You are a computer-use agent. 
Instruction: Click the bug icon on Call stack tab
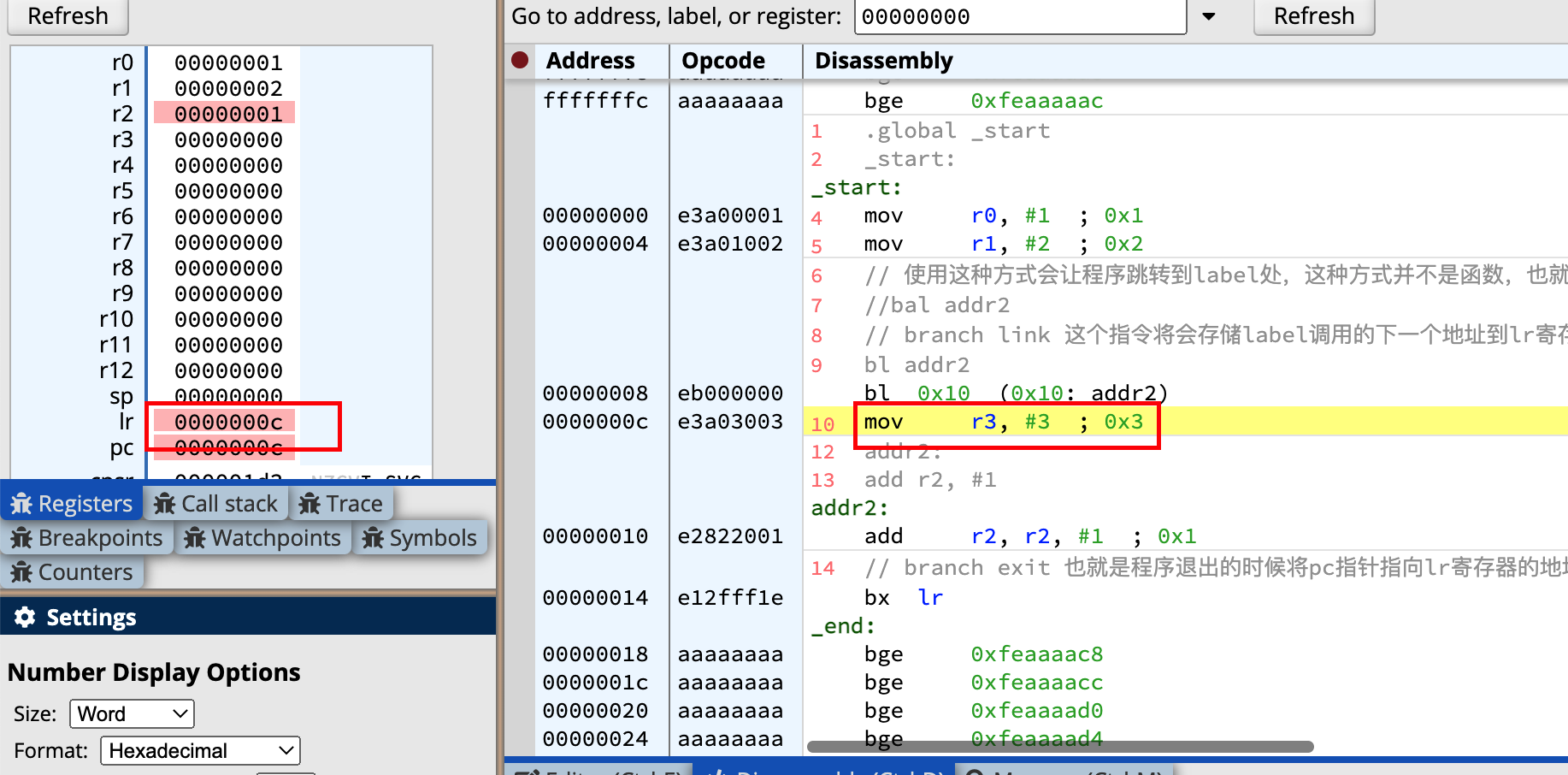(165, 504)
